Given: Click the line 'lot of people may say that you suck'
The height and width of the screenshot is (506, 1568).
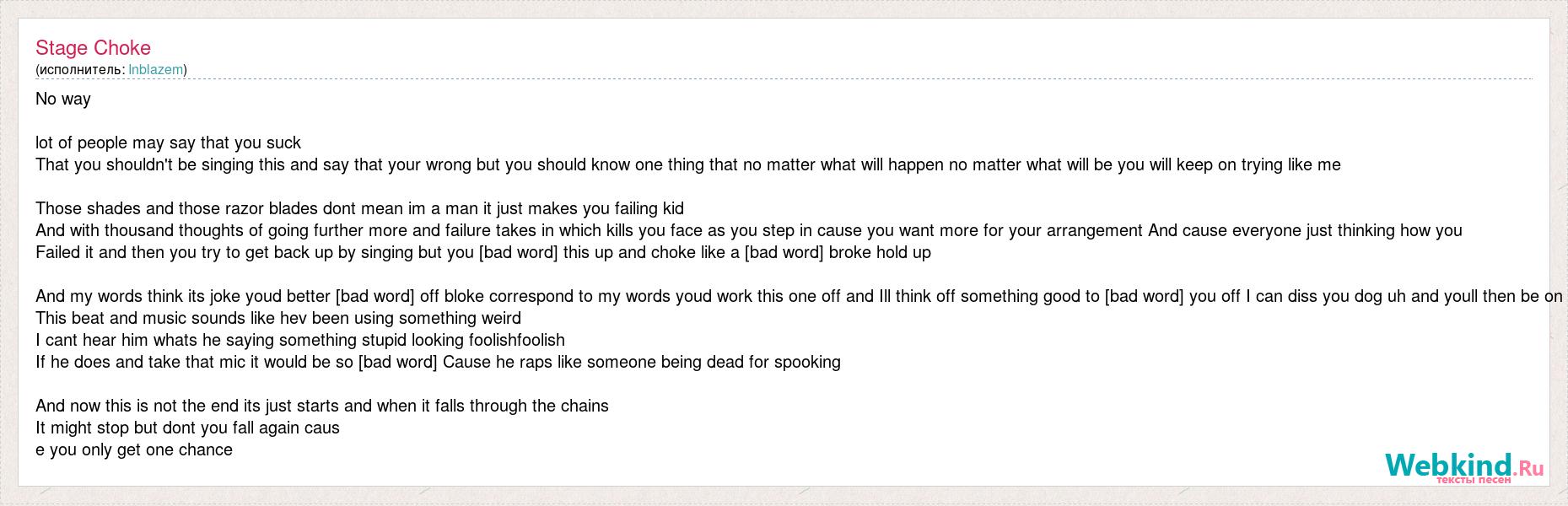Looking at the screenshot, I should (168, 143).
